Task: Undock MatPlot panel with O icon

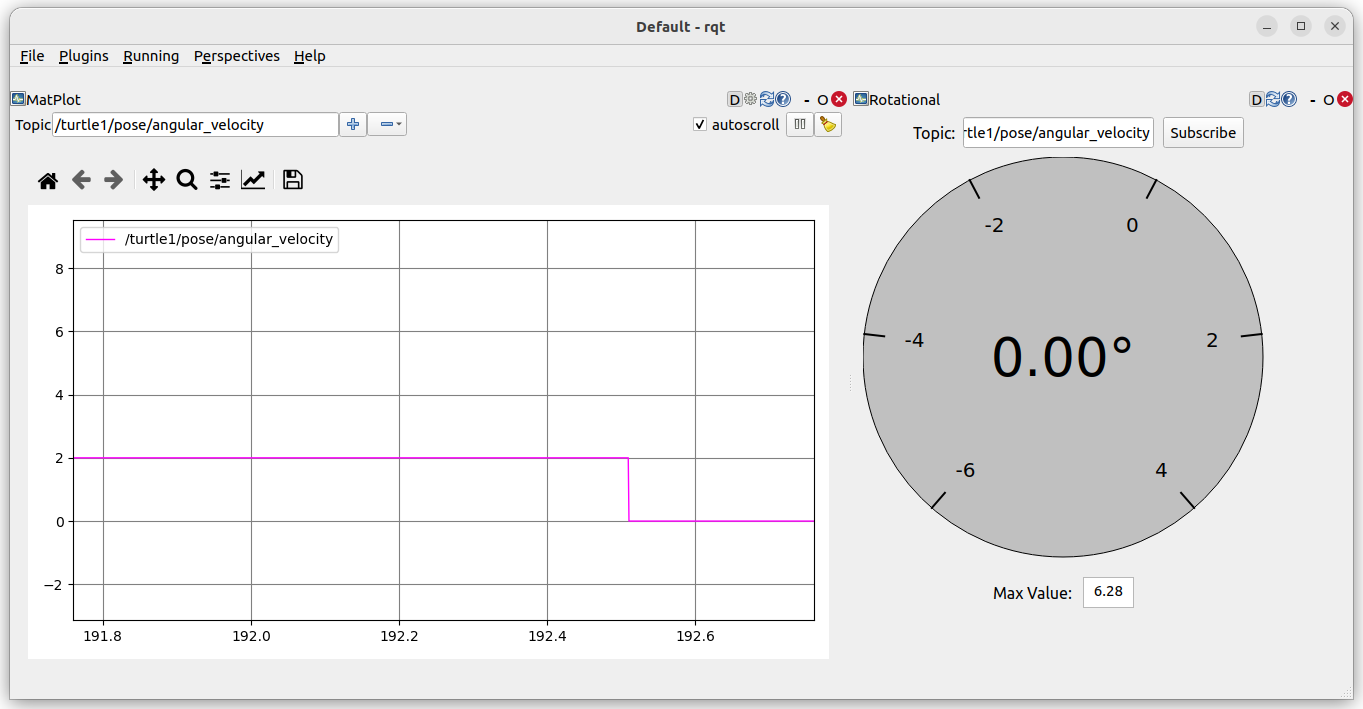Action: tap(823, 99)
